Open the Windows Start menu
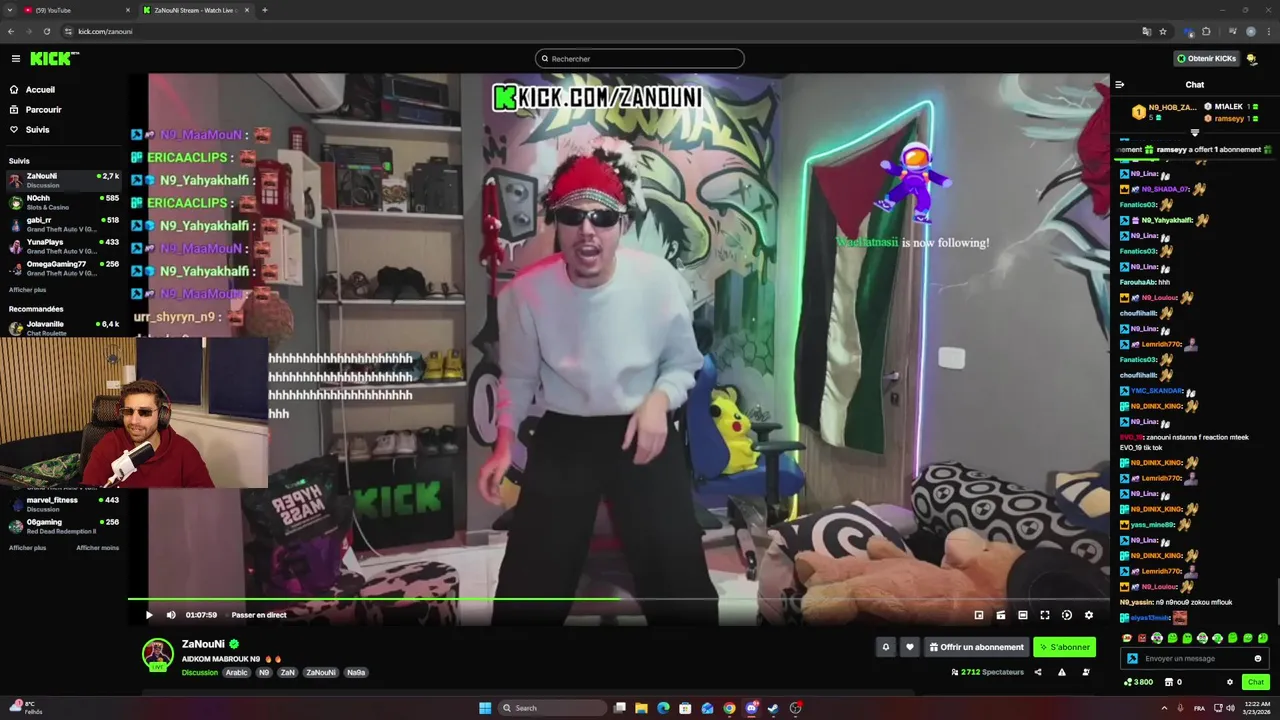Viewport: 1280px width, 720px height. [x=485, y=708]
